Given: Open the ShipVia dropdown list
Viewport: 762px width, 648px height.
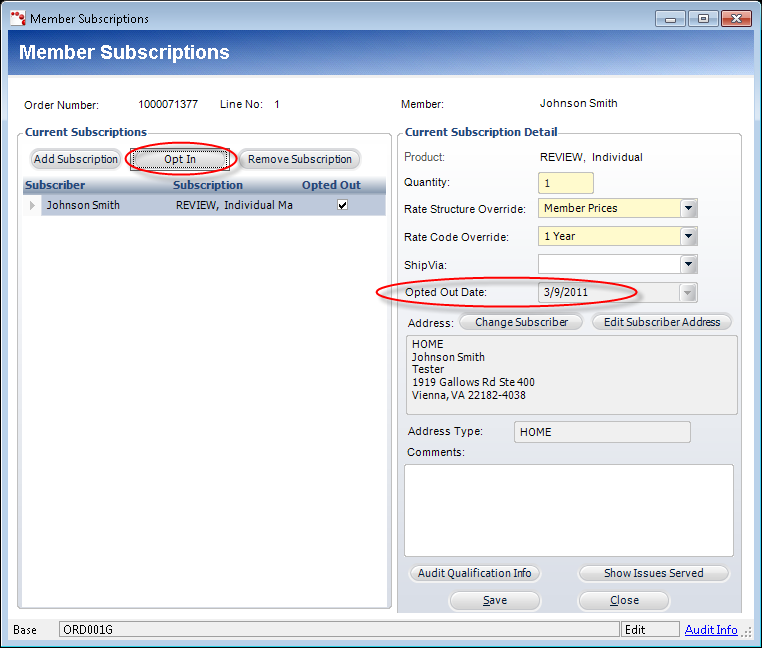Looking at the screenshot, I should [x=688, y=265].
